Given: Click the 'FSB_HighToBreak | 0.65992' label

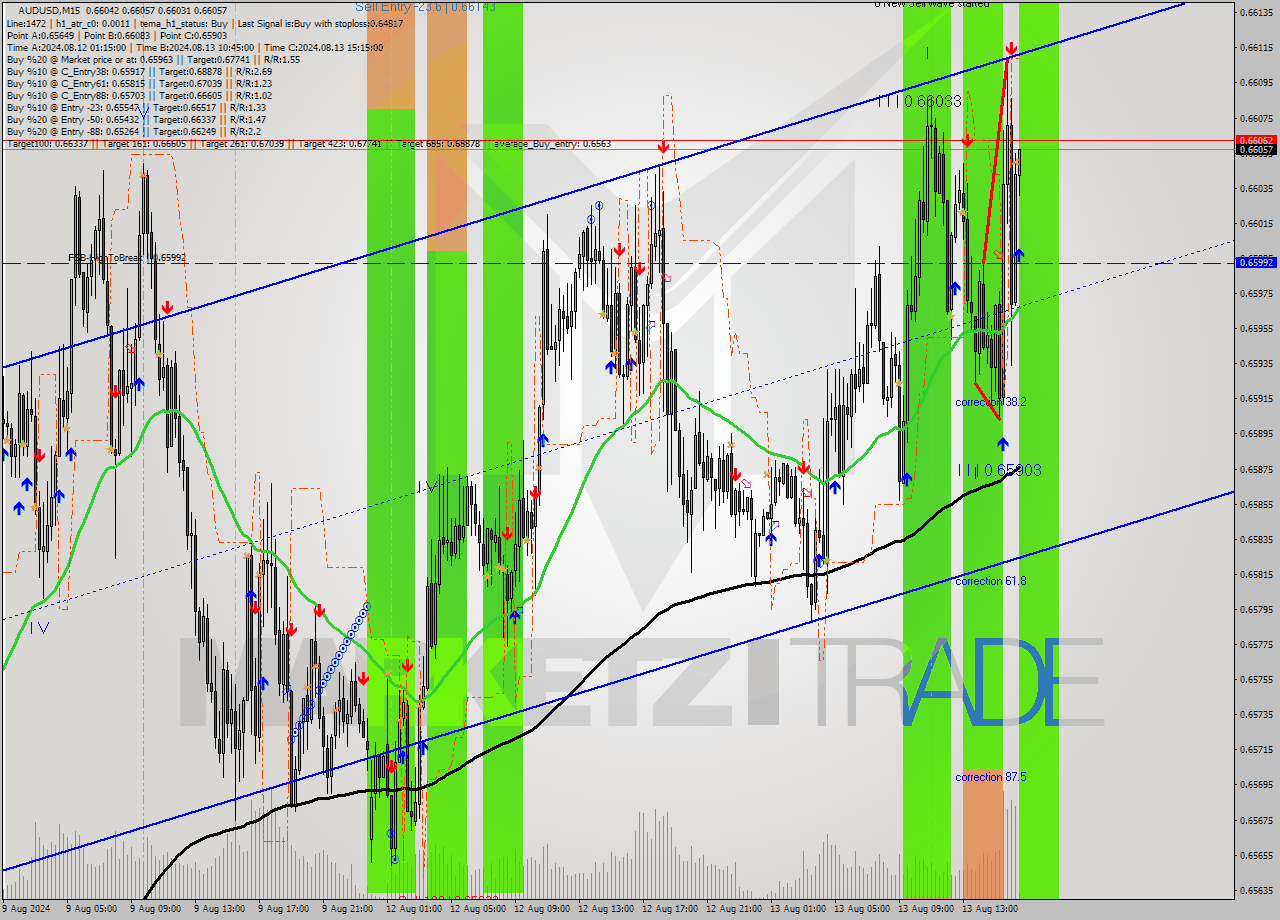Looking at the screenshot, I should (127, 257).
